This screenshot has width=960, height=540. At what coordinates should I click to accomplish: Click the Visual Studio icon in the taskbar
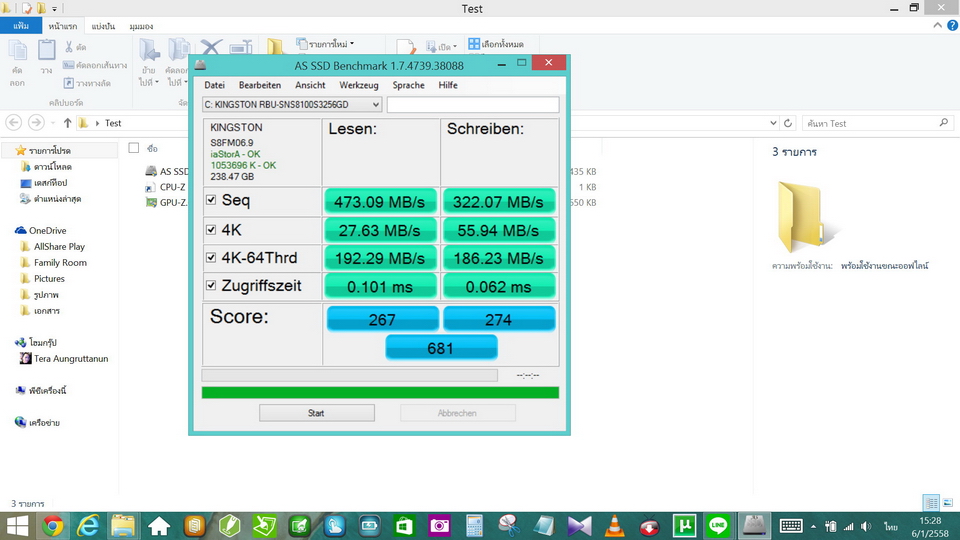point(579,526)
